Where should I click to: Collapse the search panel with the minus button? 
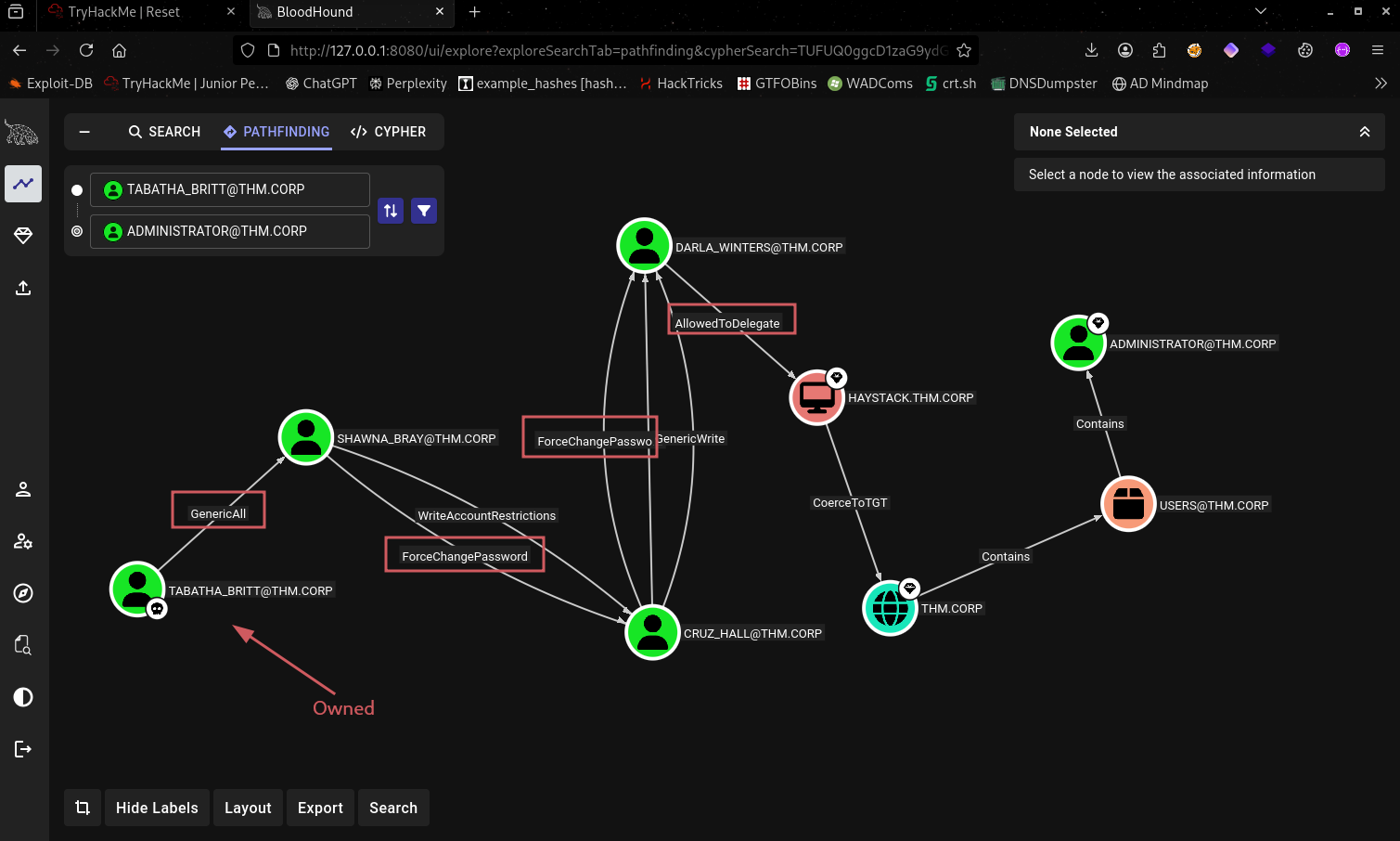84,132
